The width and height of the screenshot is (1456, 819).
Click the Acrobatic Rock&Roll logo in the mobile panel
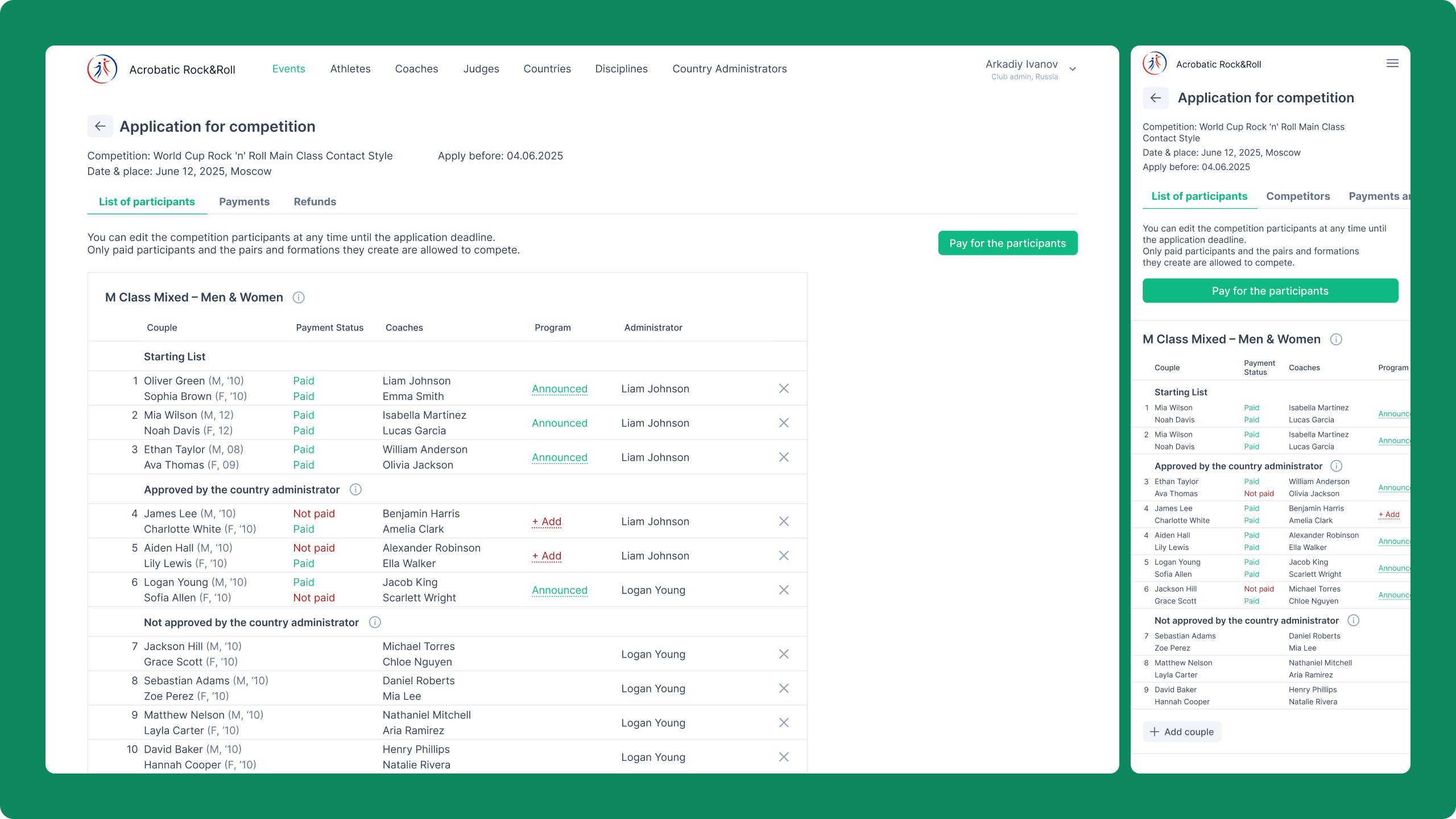coord(1155,64)
